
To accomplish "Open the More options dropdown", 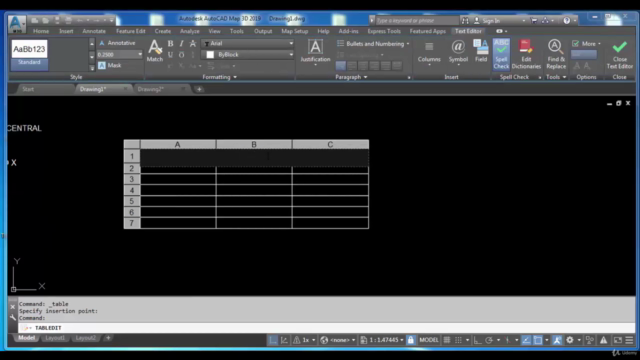I will click(586, 44).
